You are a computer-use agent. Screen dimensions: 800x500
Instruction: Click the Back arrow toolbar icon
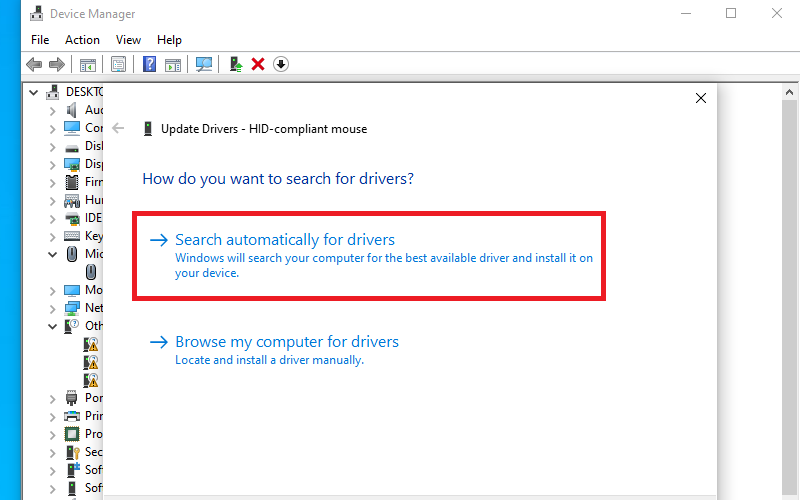point(34,65)
